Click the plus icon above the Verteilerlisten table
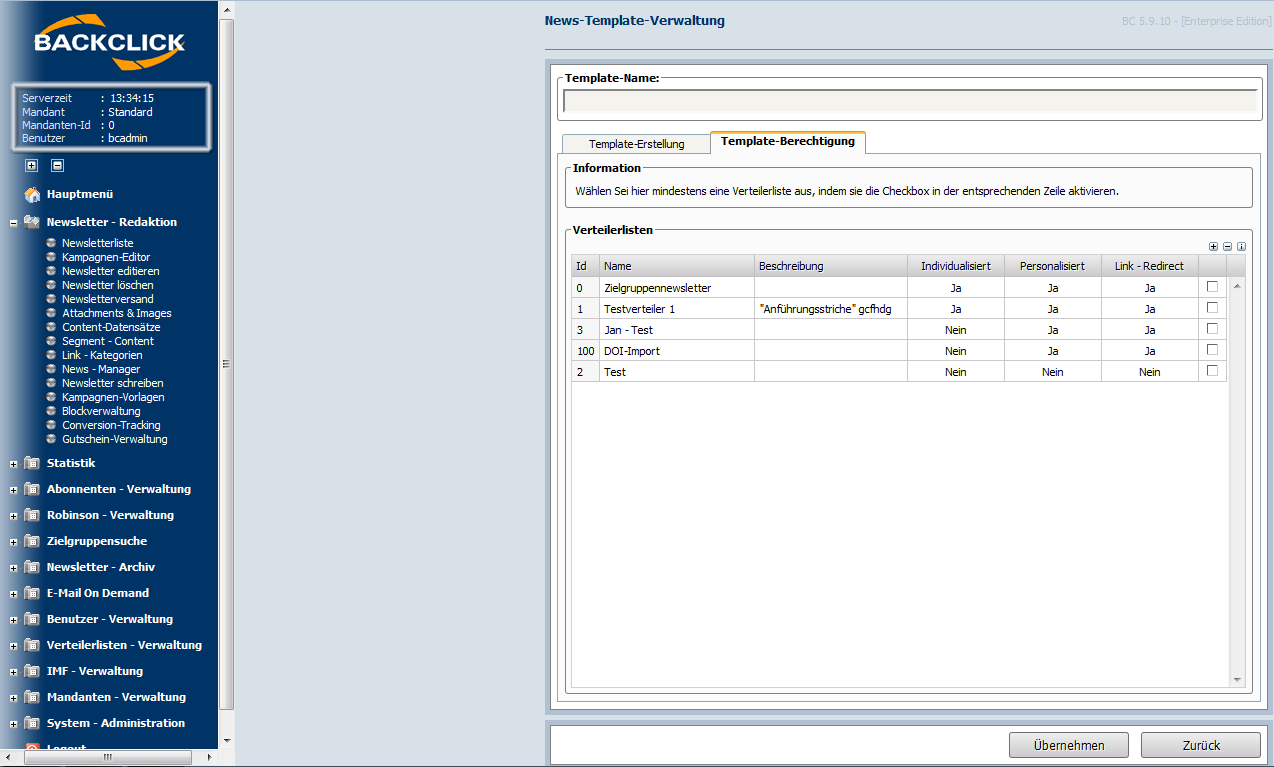 point(1213,246)
